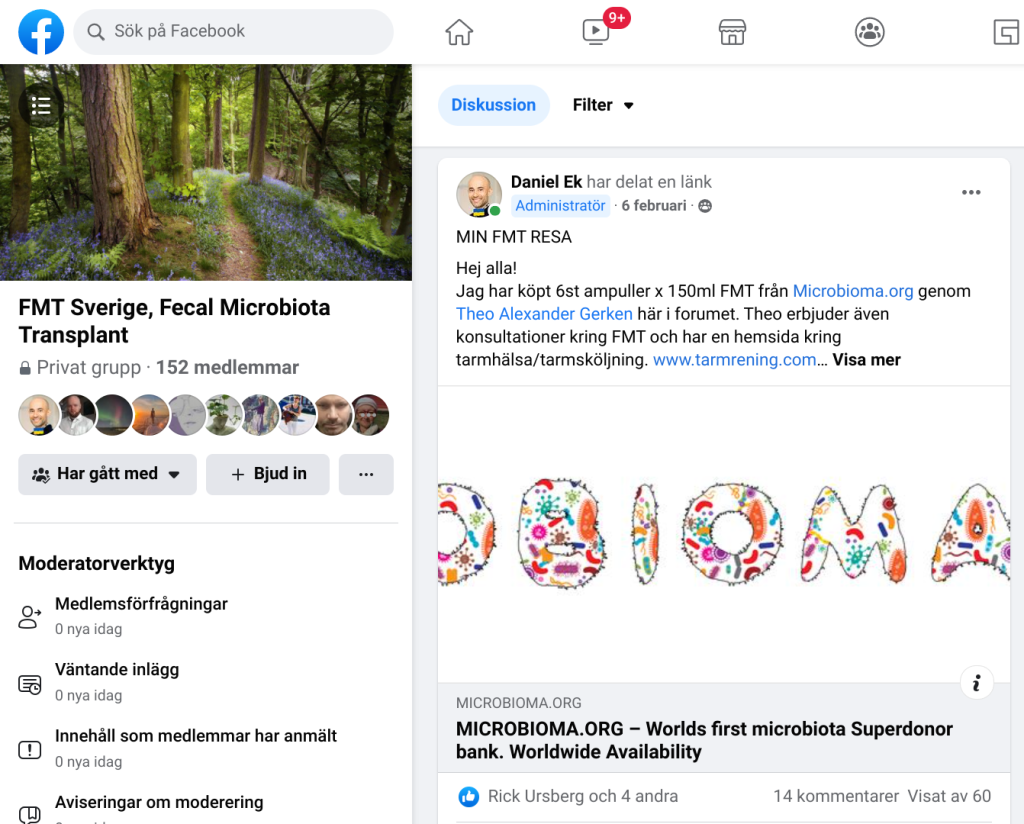Click the Facebook logo icon

[x=41, y=31]
